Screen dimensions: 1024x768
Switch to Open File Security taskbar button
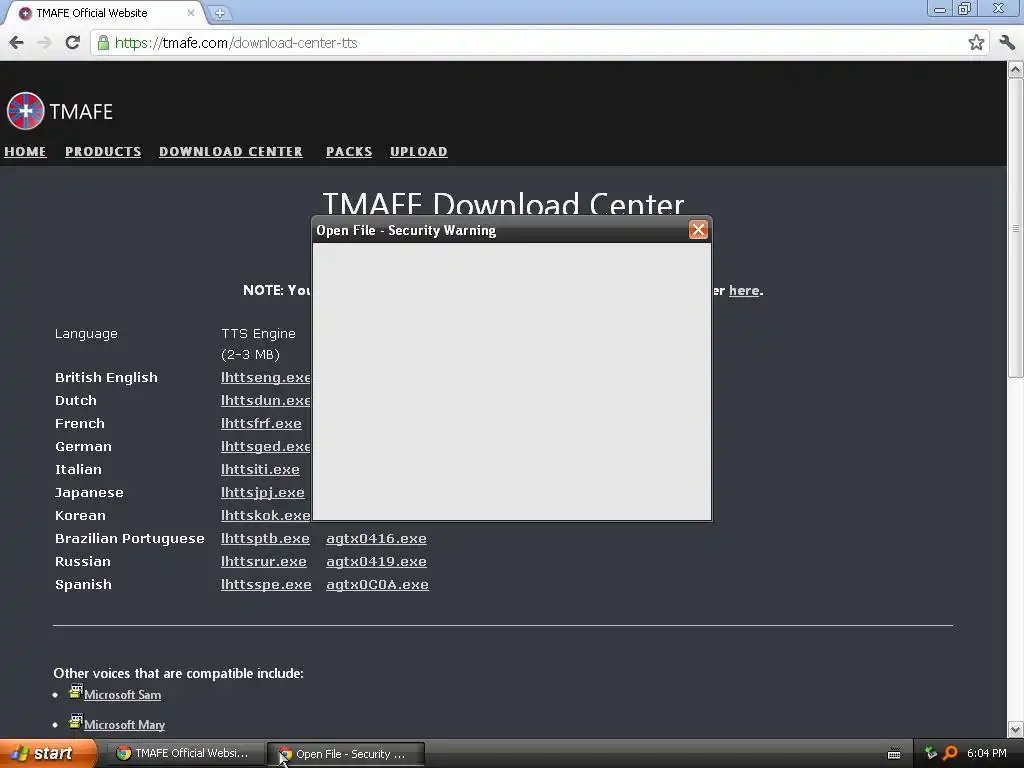click(x=346, y=754)
